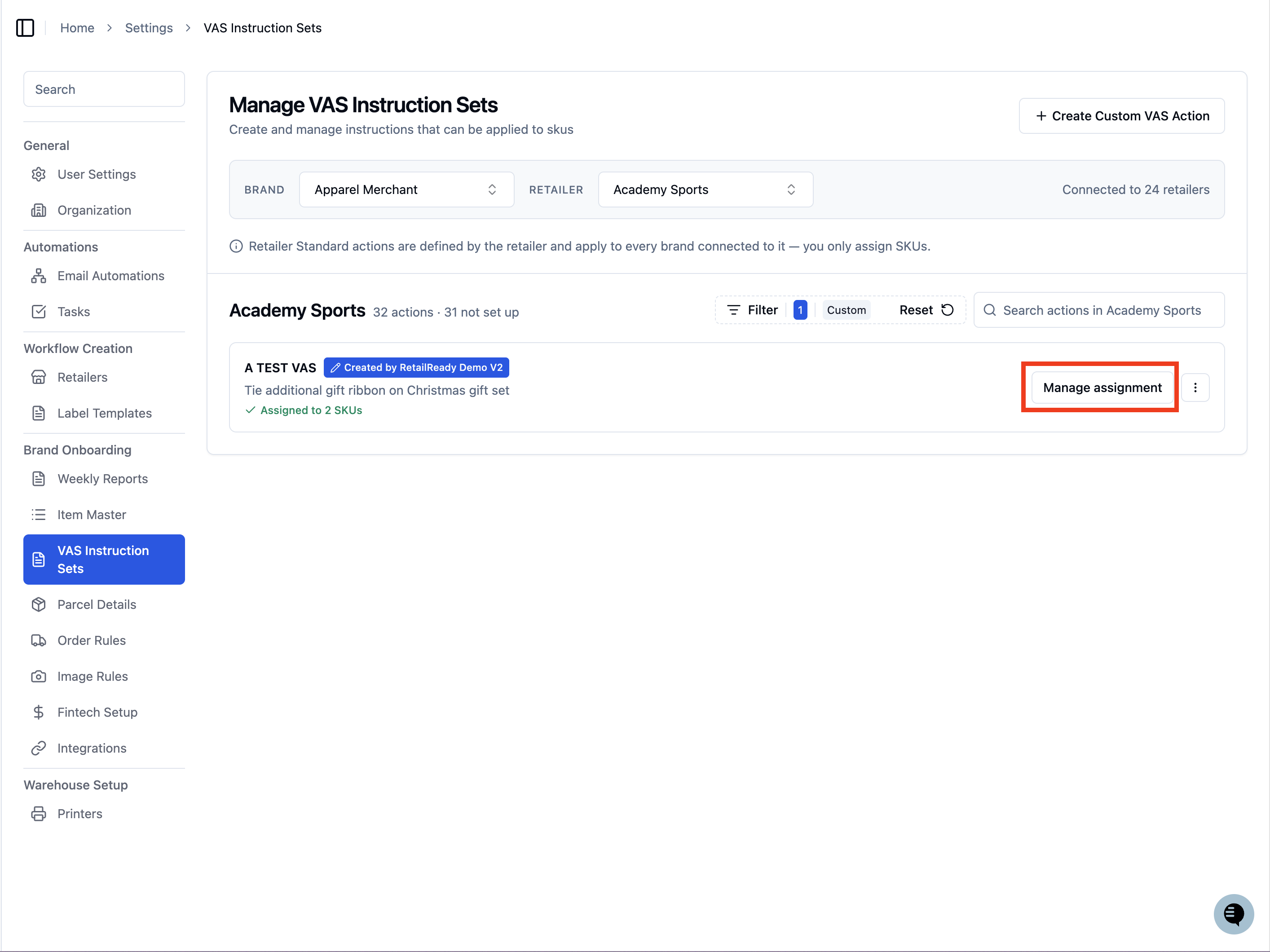The width and height of the screenshot is (1270, 952).
Task: Click the Retailers store icon
Action: point(39,377)
